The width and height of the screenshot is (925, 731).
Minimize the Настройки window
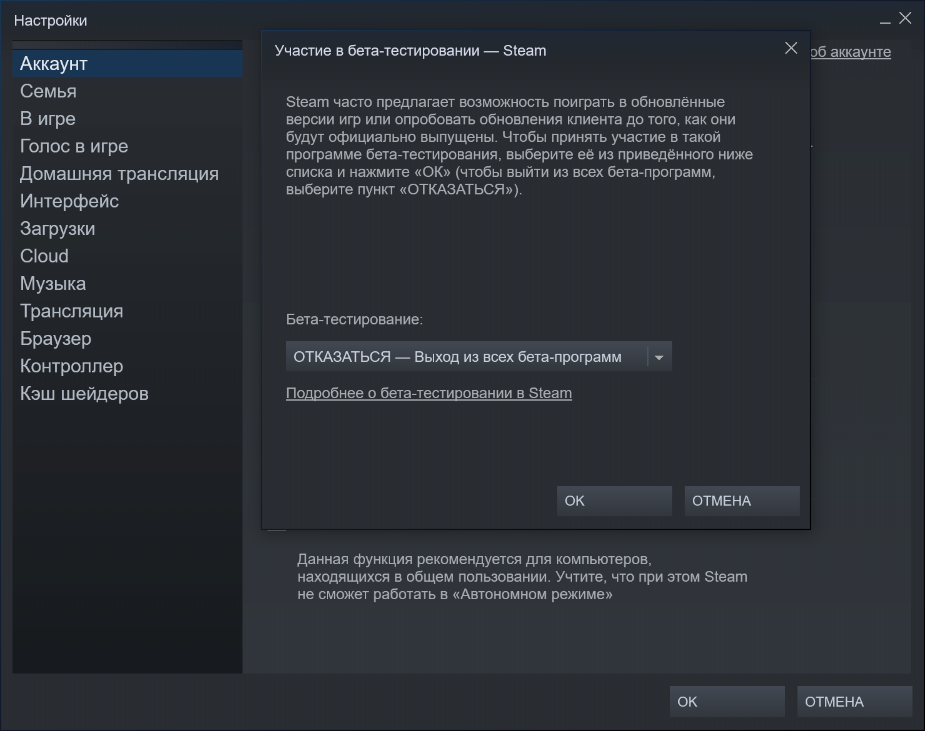coord(885,20)
